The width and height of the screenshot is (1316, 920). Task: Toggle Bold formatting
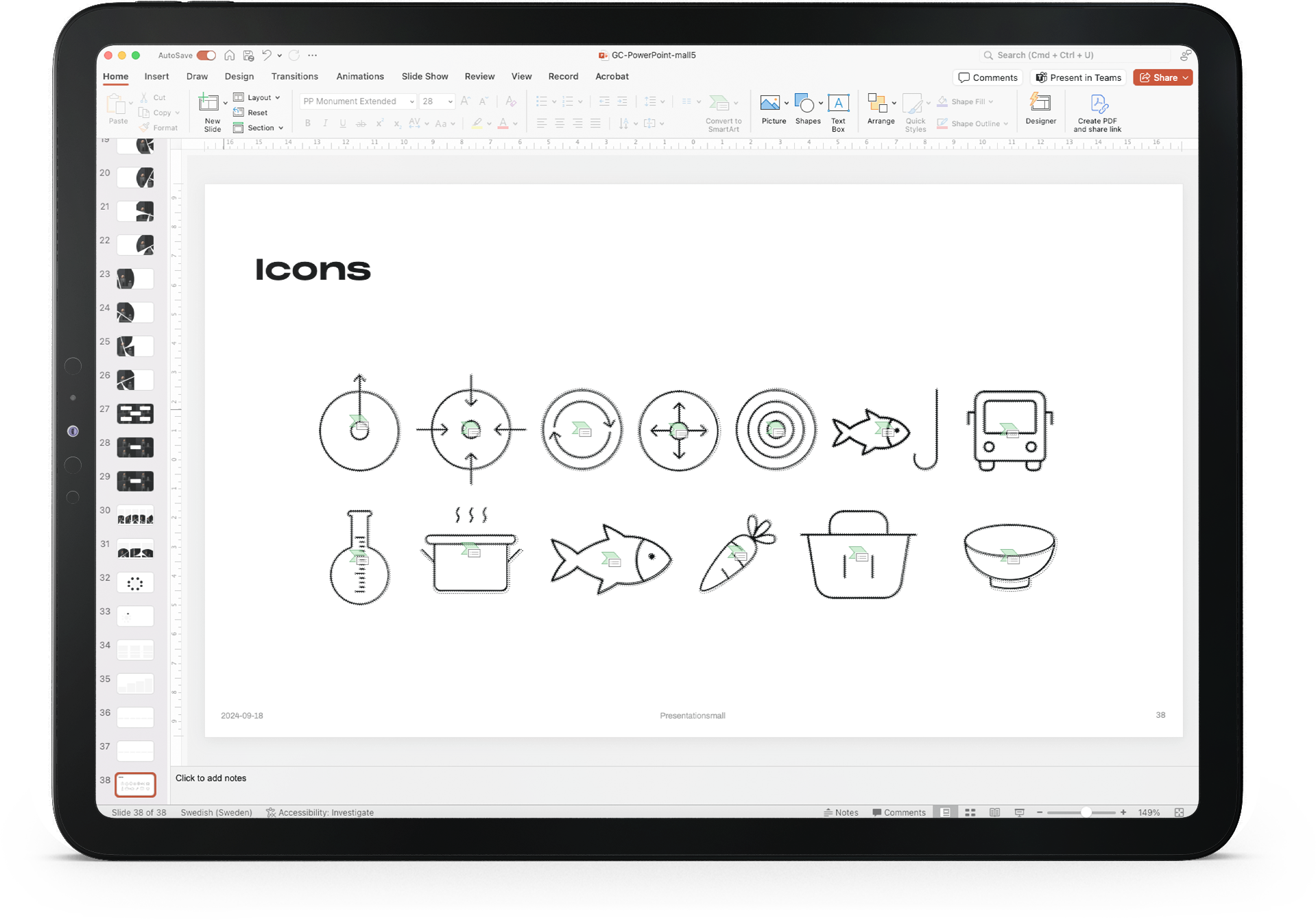pos(307,123)
